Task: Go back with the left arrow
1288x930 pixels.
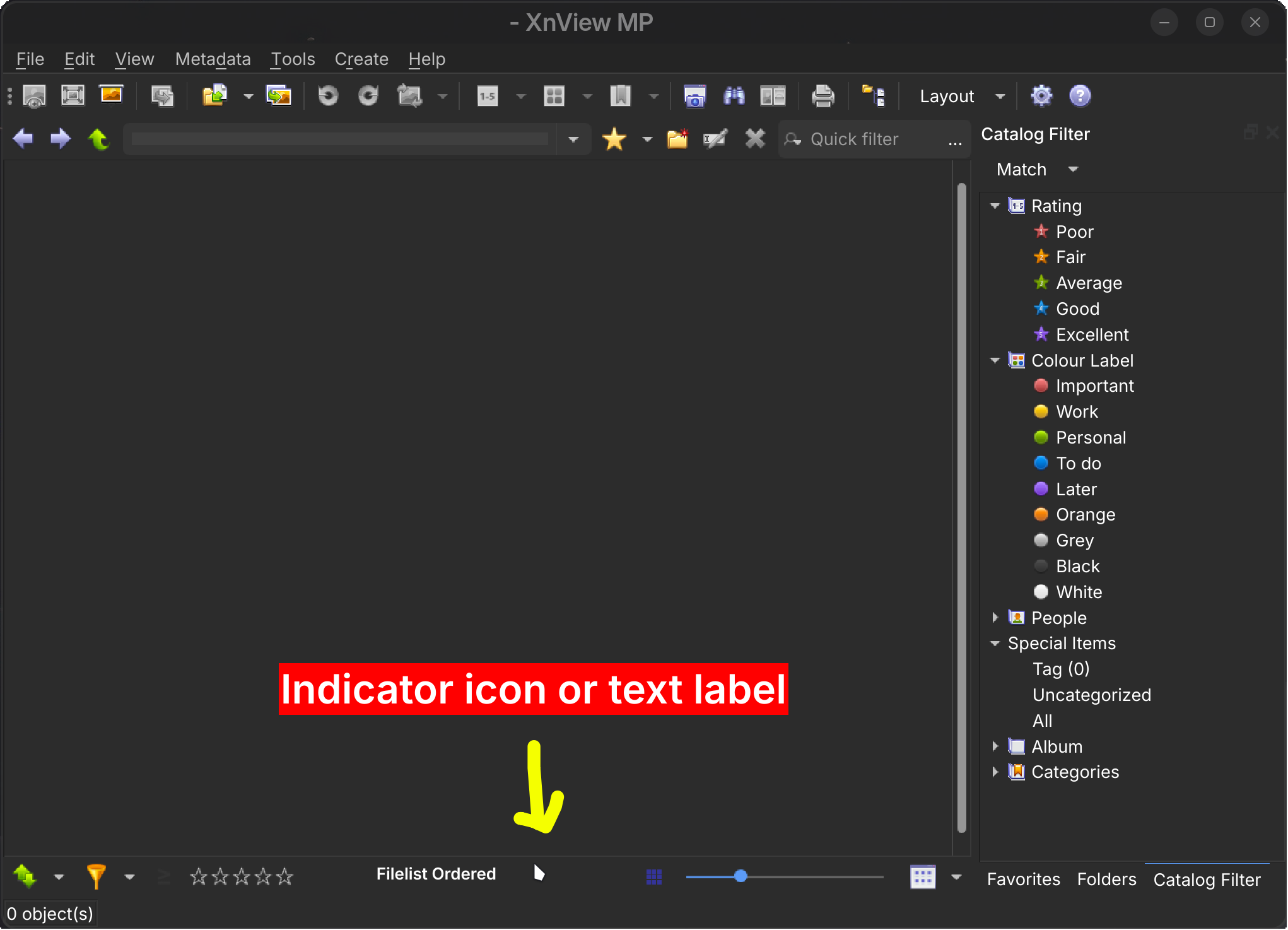Action: 23,138
